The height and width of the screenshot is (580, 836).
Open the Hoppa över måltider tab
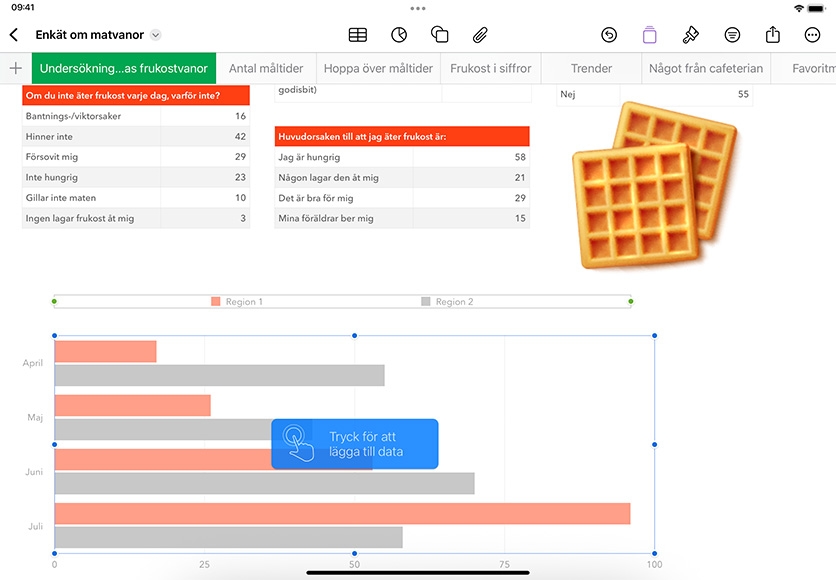click(x=379, y=68)
